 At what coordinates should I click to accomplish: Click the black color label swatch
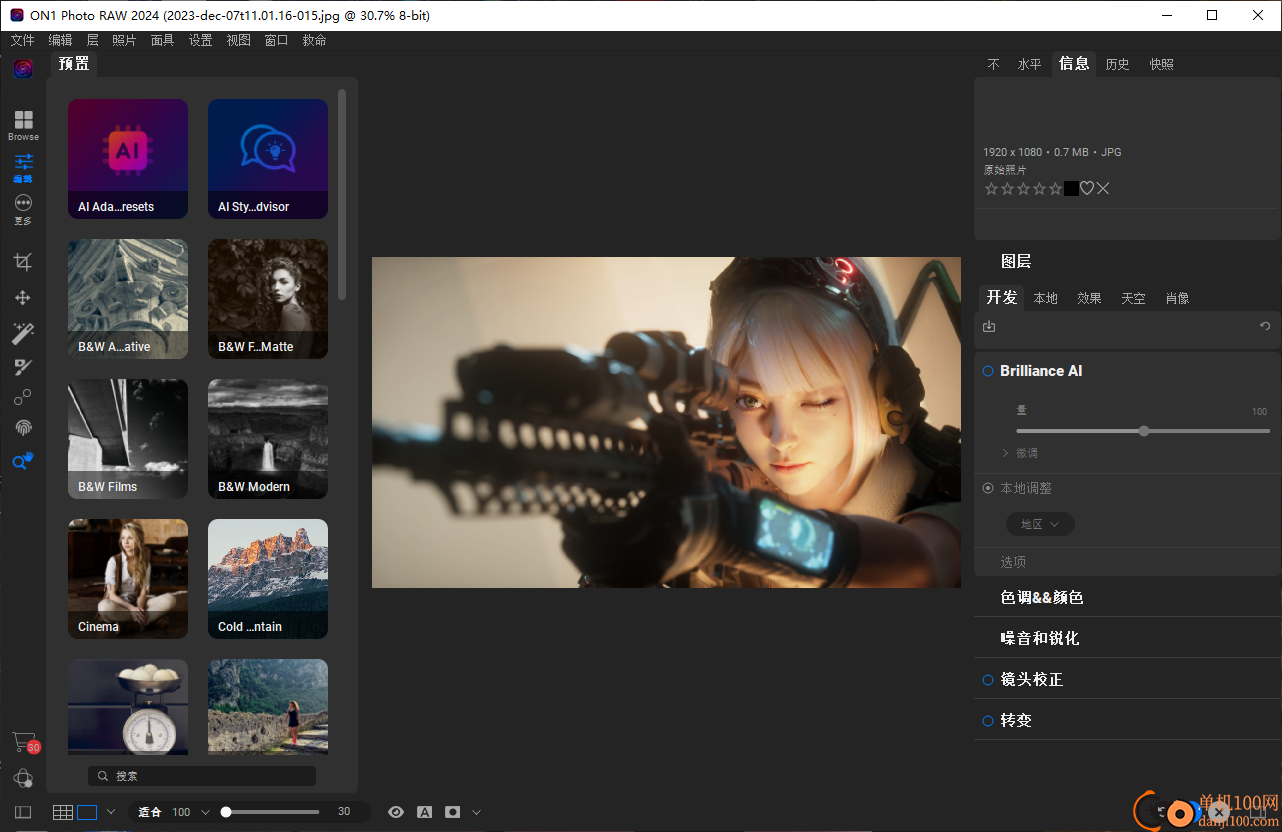click(1071, 188)
